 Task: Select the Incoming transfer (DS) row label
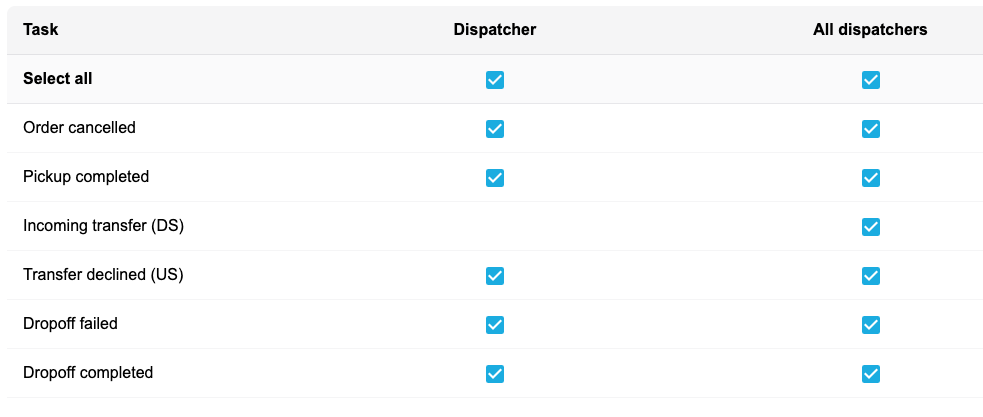pyautogui.click(x=103, y=226)
